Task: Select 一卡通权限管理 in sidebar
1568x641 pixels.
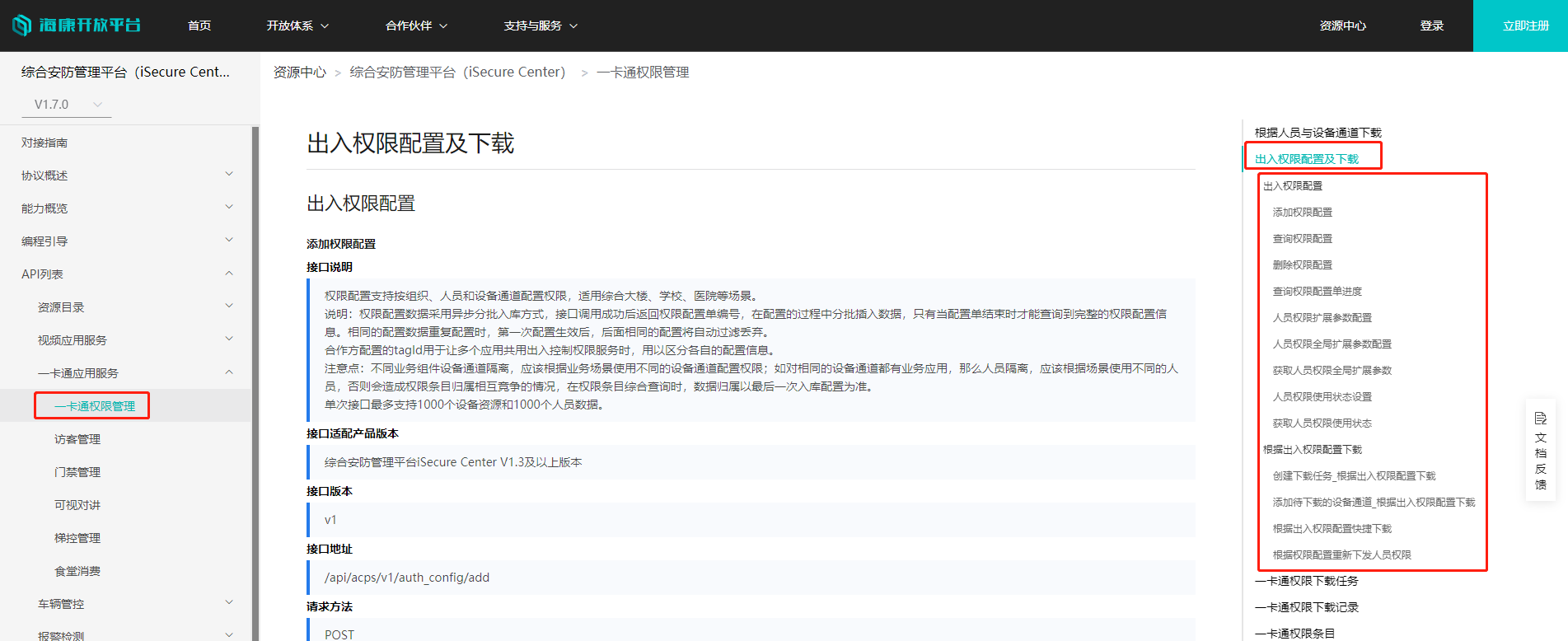Action: coord(95,406)
